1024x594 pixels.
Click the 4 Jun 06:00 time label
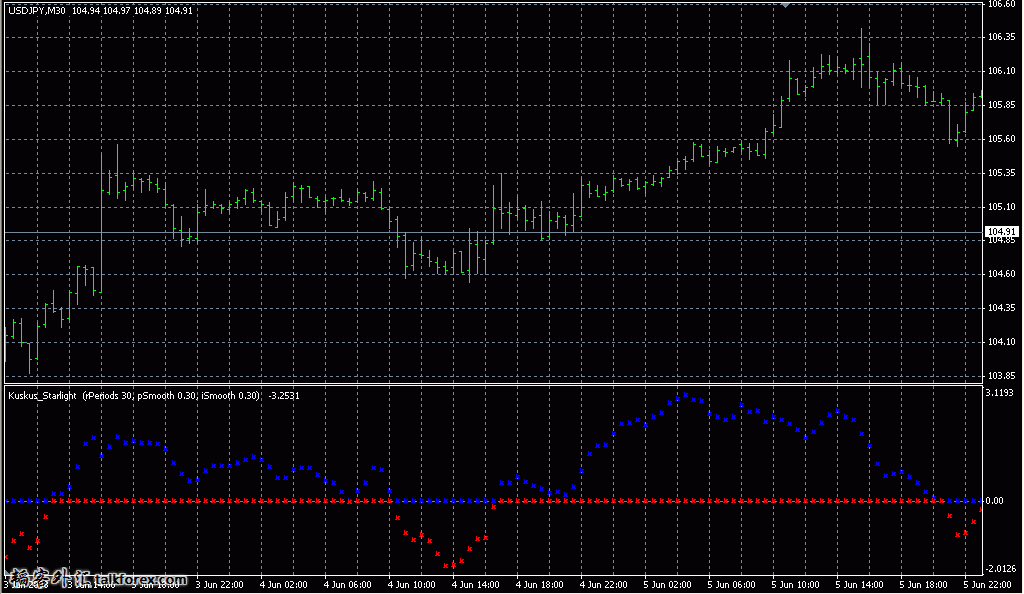(347, 585)
